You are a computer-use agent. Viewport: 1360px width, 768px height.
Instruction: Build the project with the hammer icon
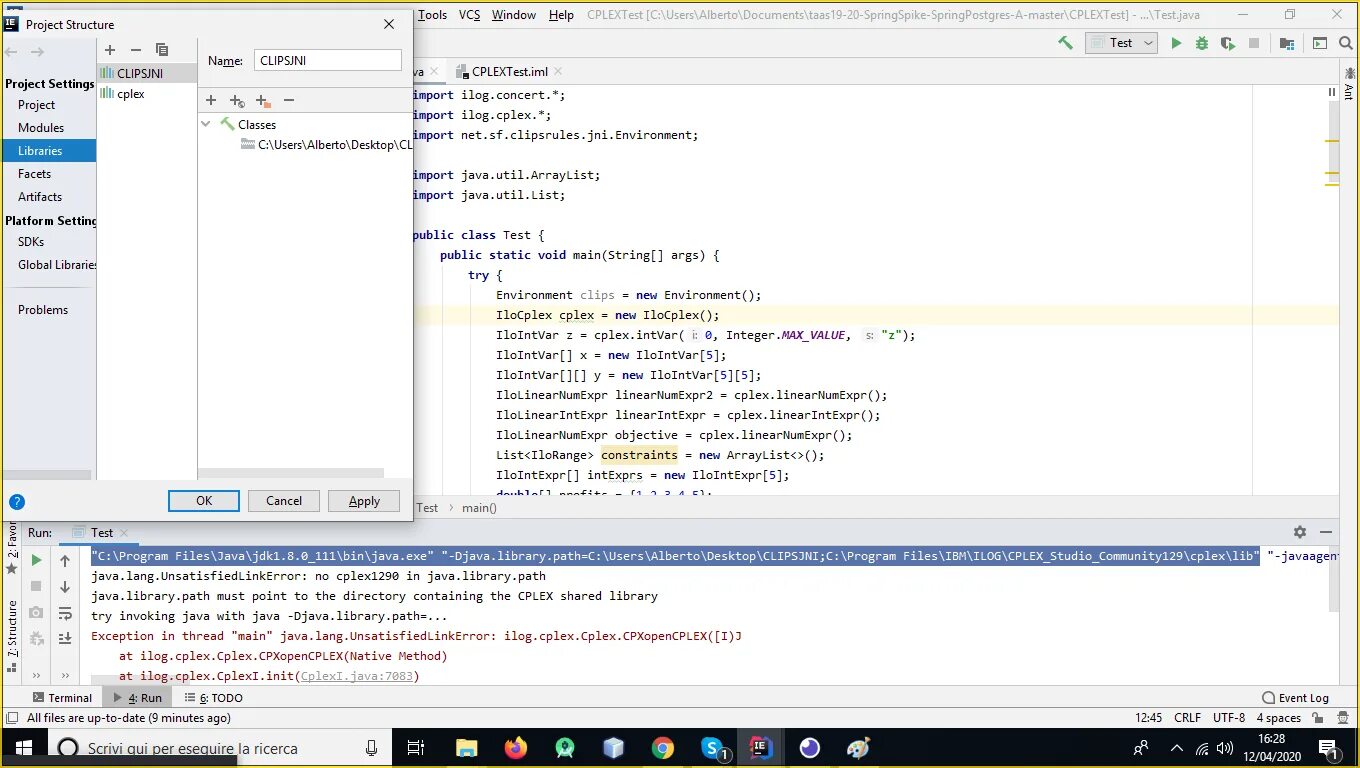(1066, 43)
